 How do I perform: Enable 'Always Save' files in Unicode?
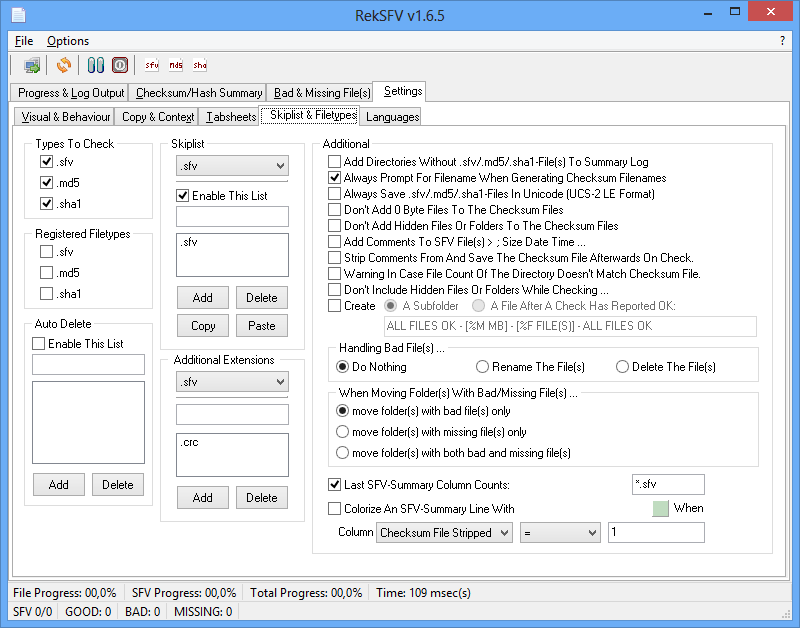pos(334,194)
